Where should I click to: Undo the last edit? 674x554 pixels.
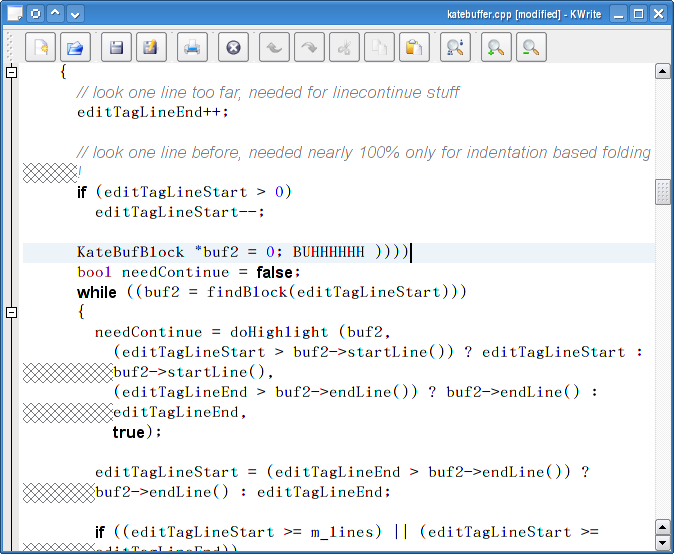(x=274, y=47)
